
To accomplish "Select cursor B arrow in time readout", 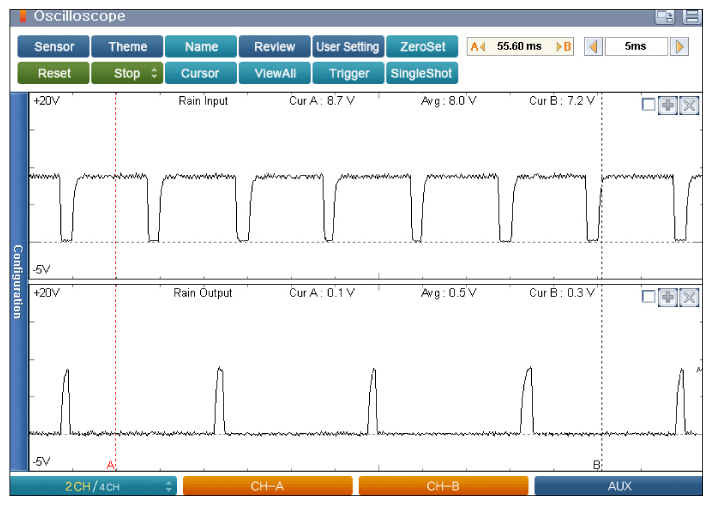I will (x=564, y=47).
